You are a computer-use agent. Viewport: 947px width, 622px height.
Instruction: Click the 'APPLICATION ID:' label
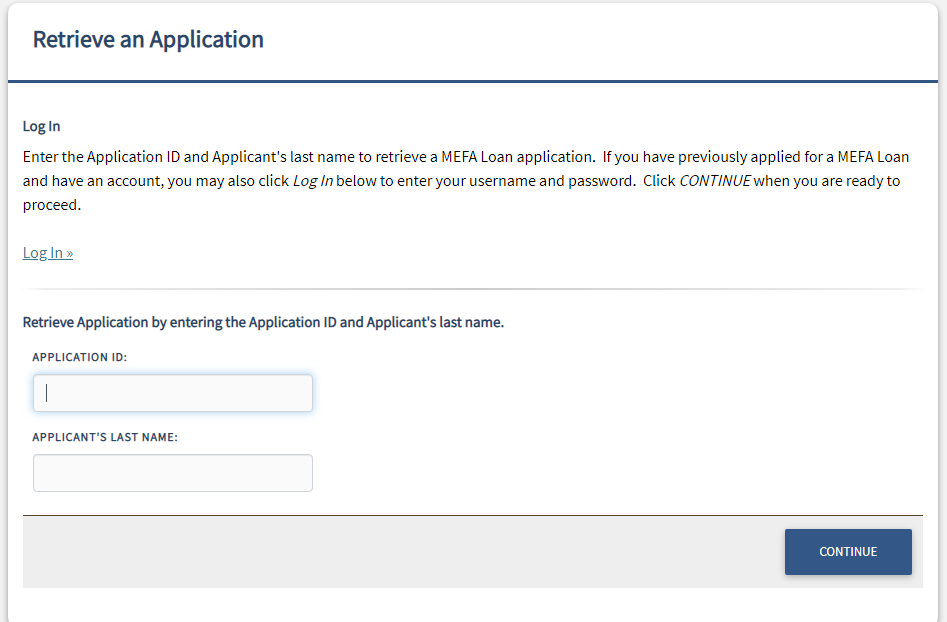80,357
